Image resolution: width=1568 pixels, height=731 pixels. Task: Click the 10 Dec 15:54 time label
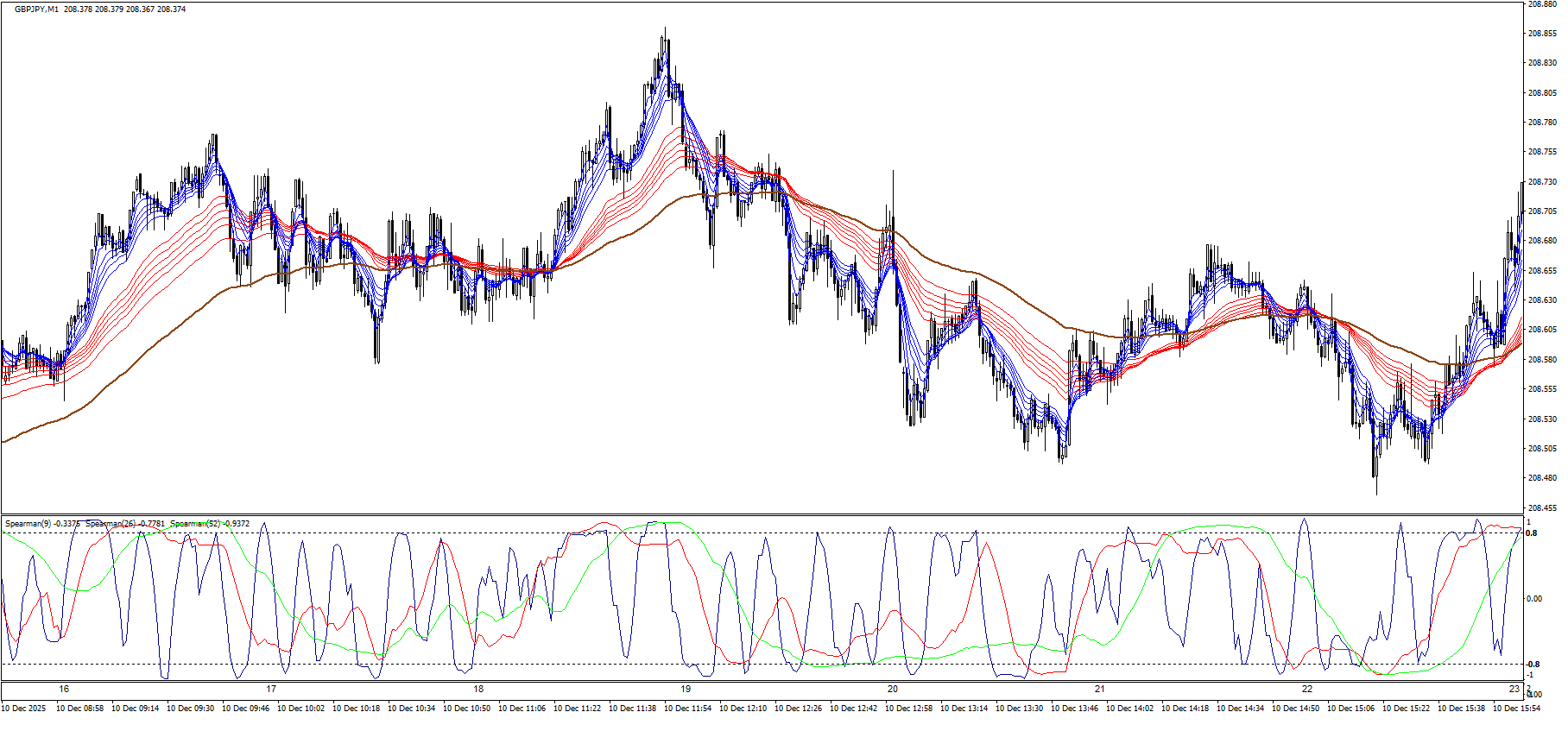(1516, 709)
